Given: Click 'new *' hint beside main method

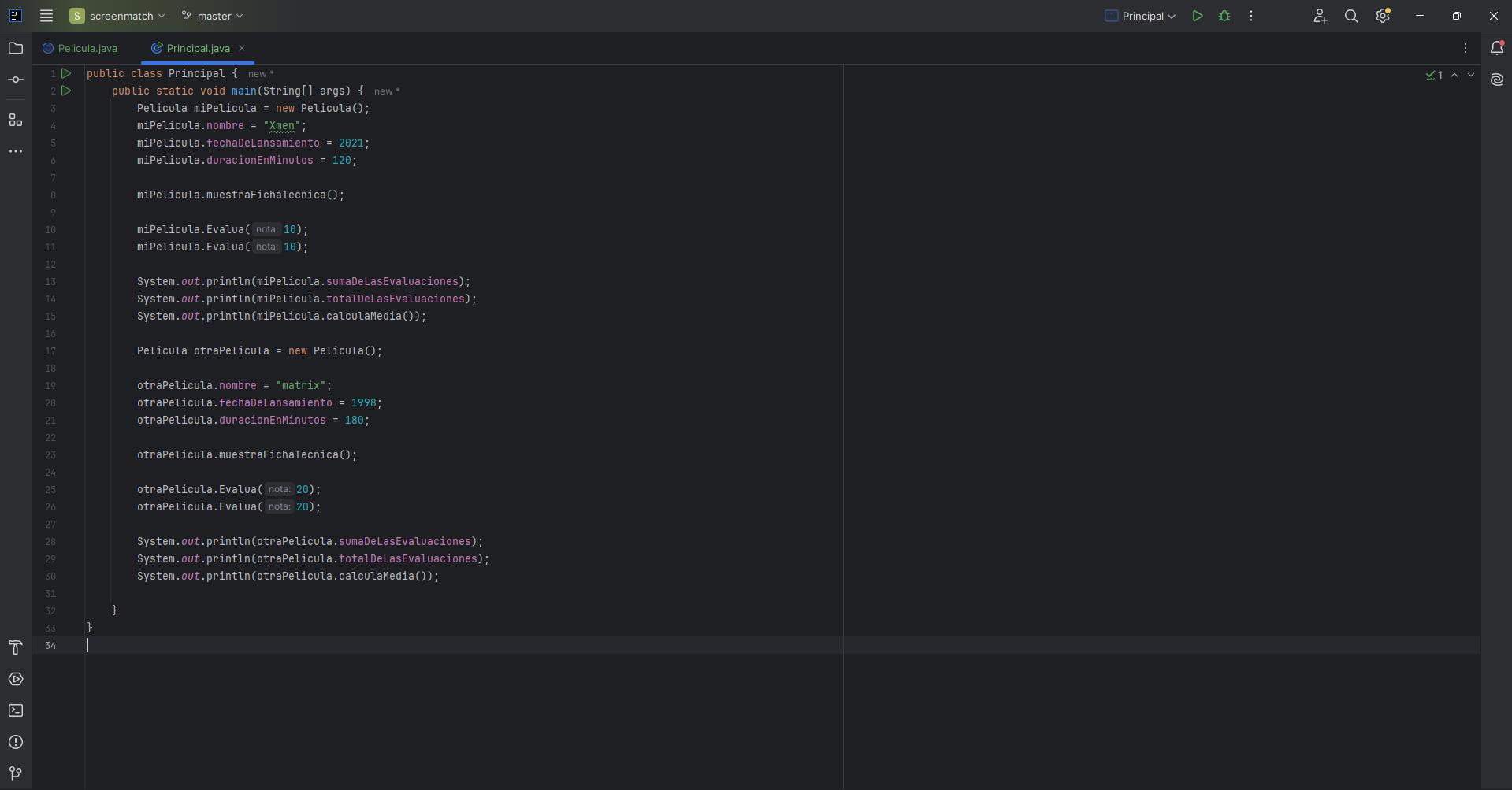Looking at the screenshot, I should click(x=387, y=91).
